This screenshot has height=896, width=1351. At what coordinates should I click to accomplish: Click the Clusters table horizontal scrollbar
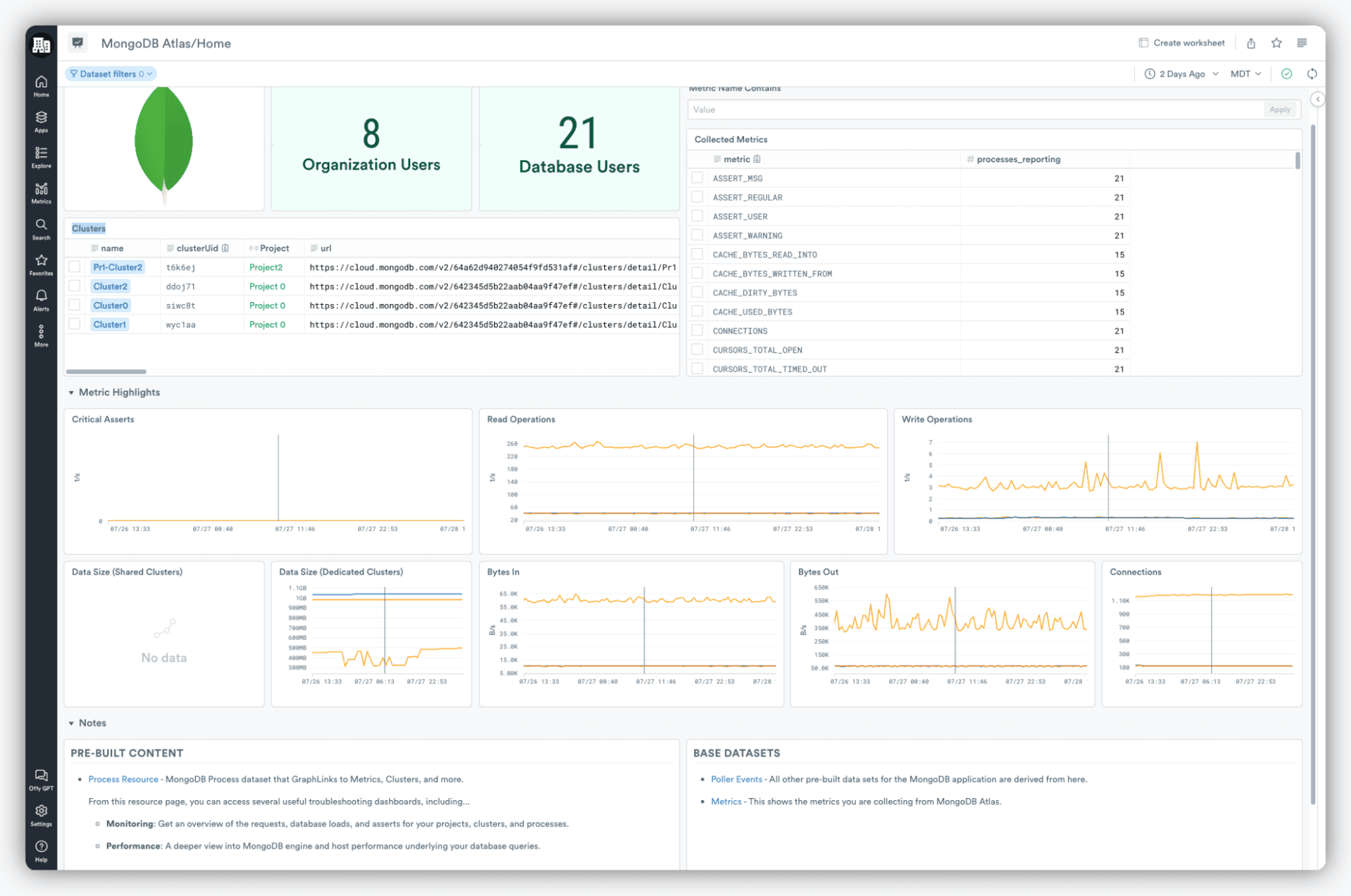(x=106, y=371)
